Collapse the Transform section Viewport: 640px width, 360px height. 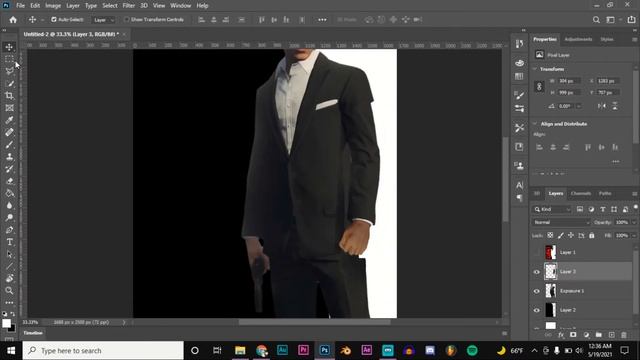[x=535, y=69]
